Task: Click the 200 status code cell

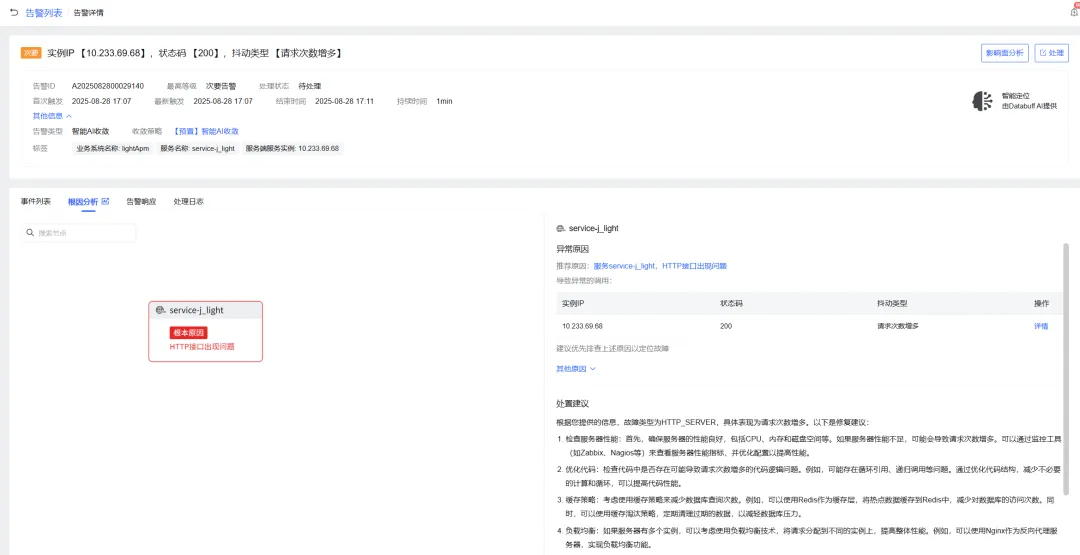Action: (726, 326)
